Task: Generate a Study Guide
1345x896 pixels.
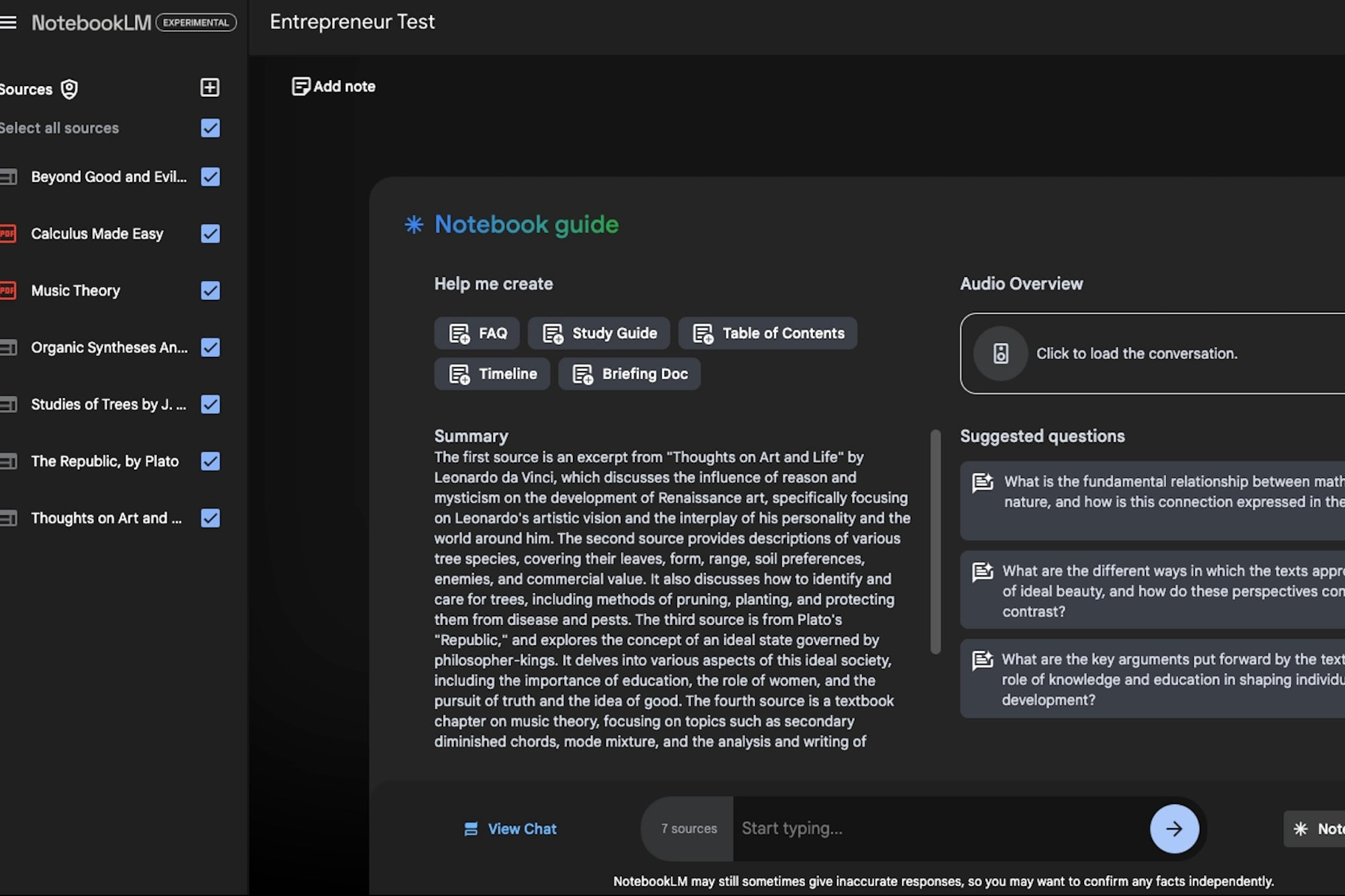Action: tap(599, 333)
